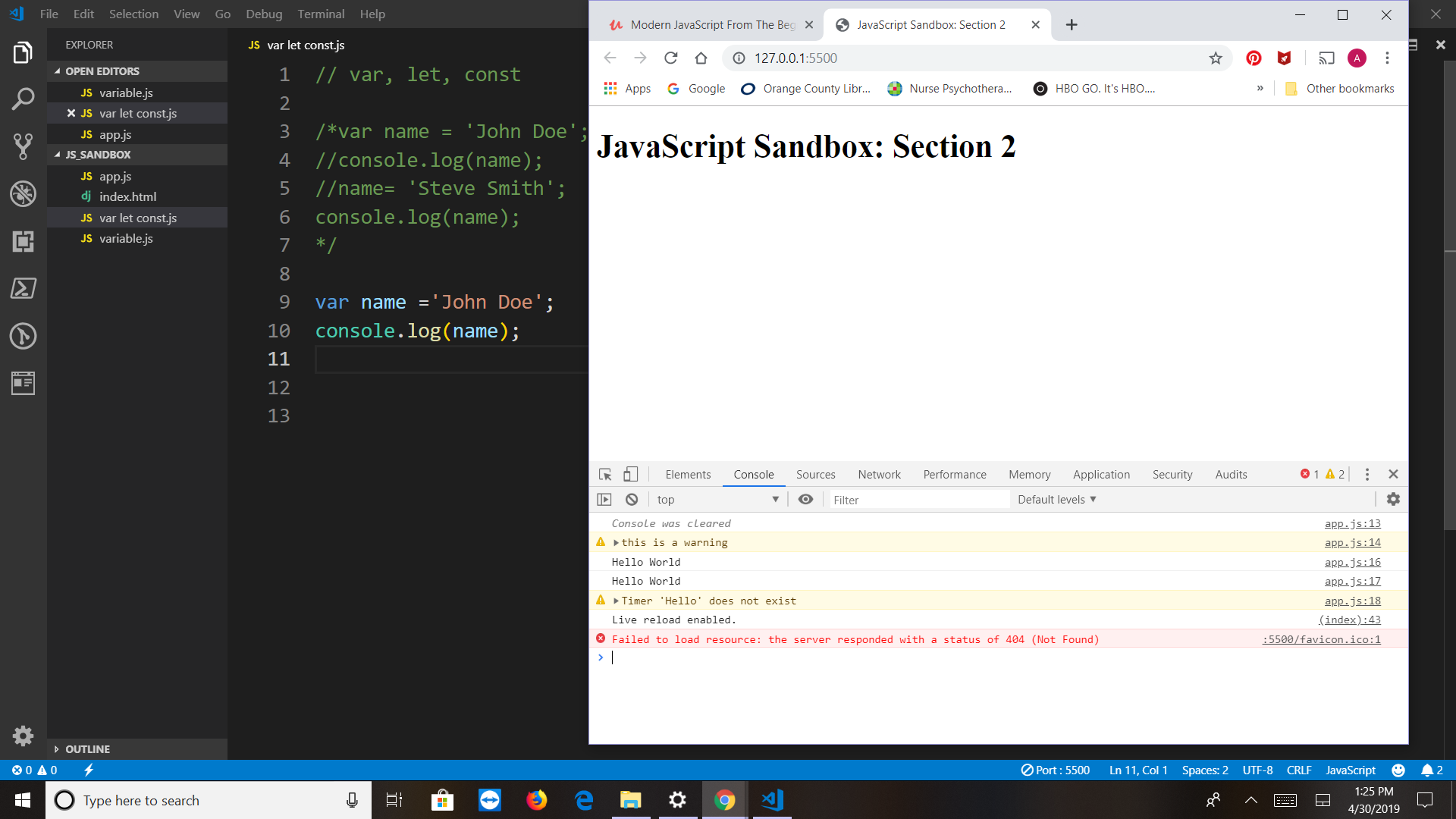Expand the 'this is a warning' console entry

(x=616, y=542)
